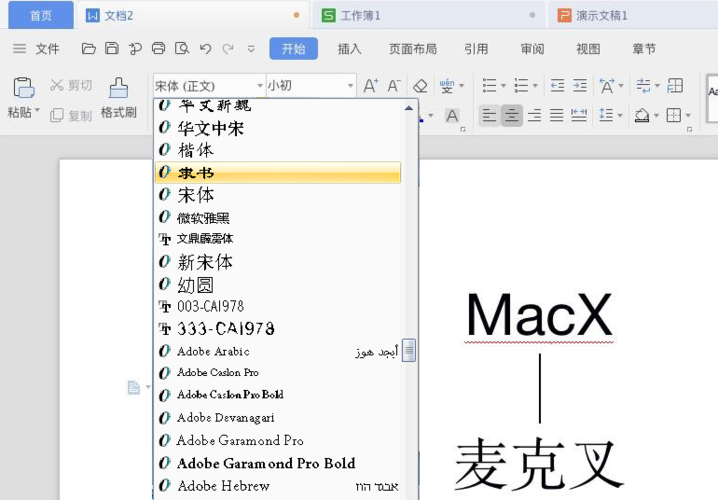Image resolution: width=718 pixels, height=500 pixels.
Task: Switch to the 工作簿1 spreadsheet tab
Action: click(x=429, y=16)
